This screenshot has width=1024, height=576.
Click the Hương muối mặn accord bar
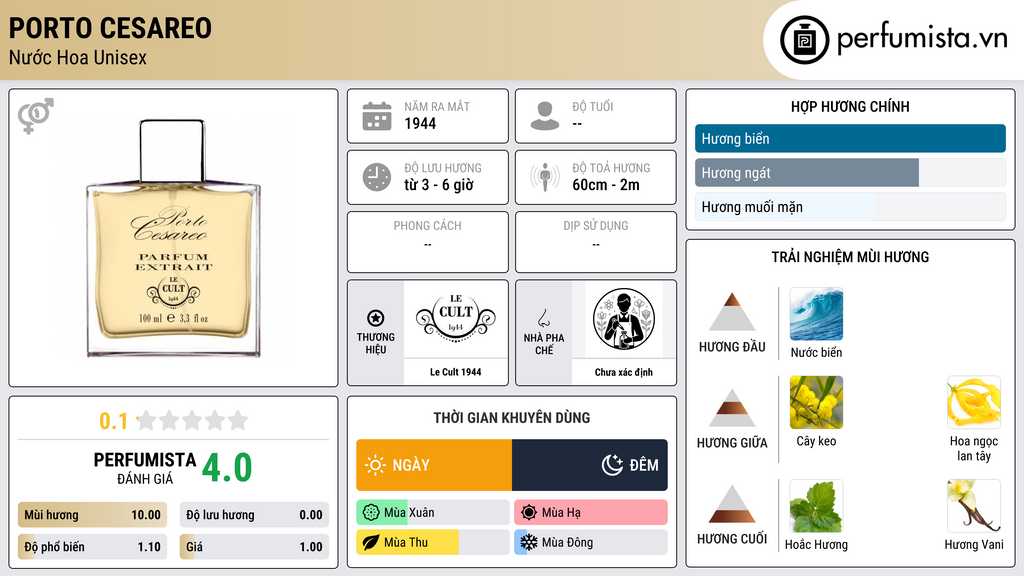click(850, 207)
